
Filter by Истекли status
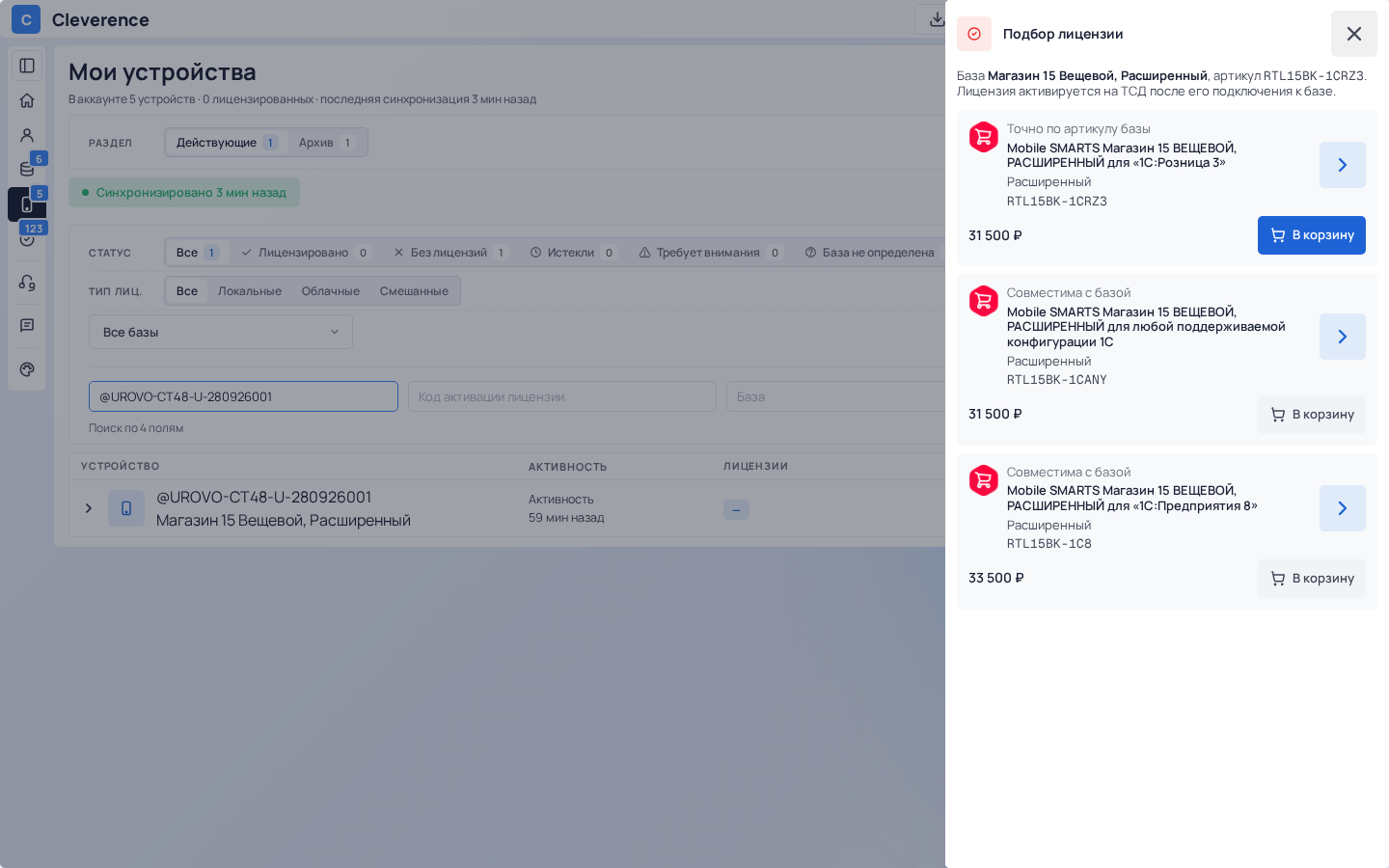pyautogui.click(x=572, y=253)
